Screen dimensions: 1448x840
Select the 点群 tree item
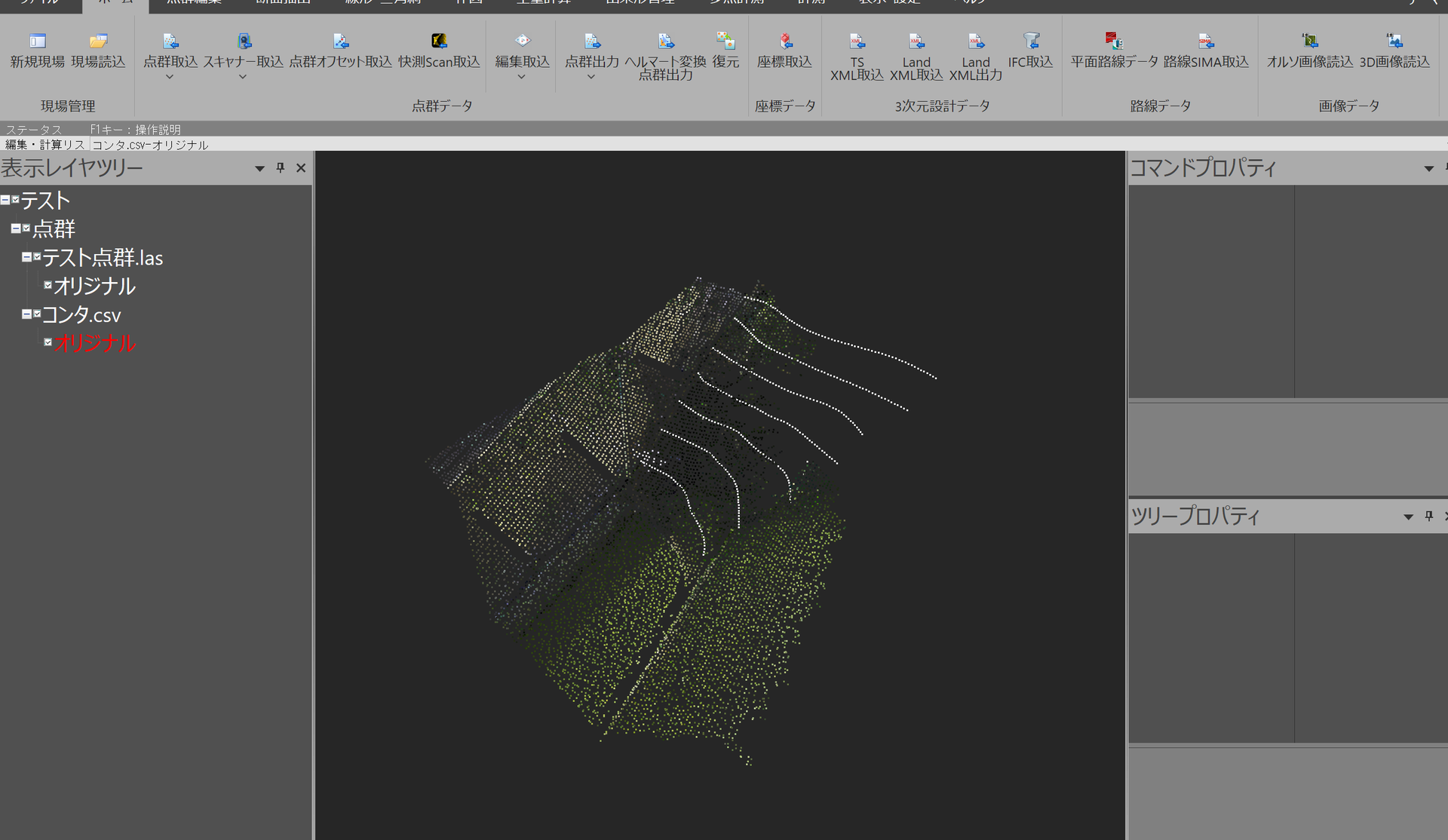click(54, 229)
